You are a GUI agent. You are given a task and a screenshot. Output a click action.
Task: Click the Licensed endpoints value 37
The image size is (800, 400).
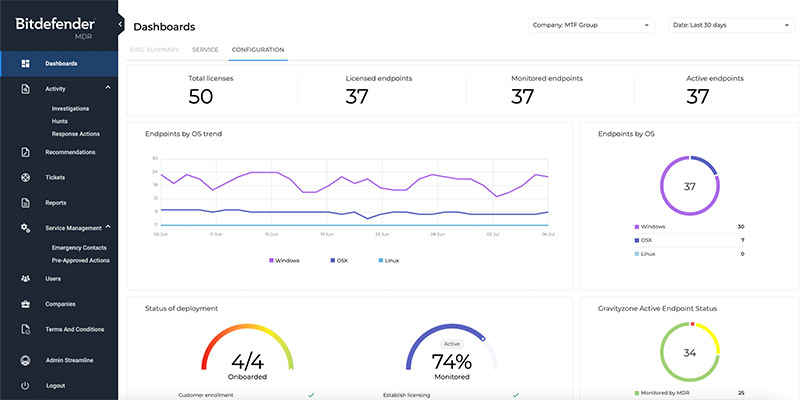[x=357, y=96]
